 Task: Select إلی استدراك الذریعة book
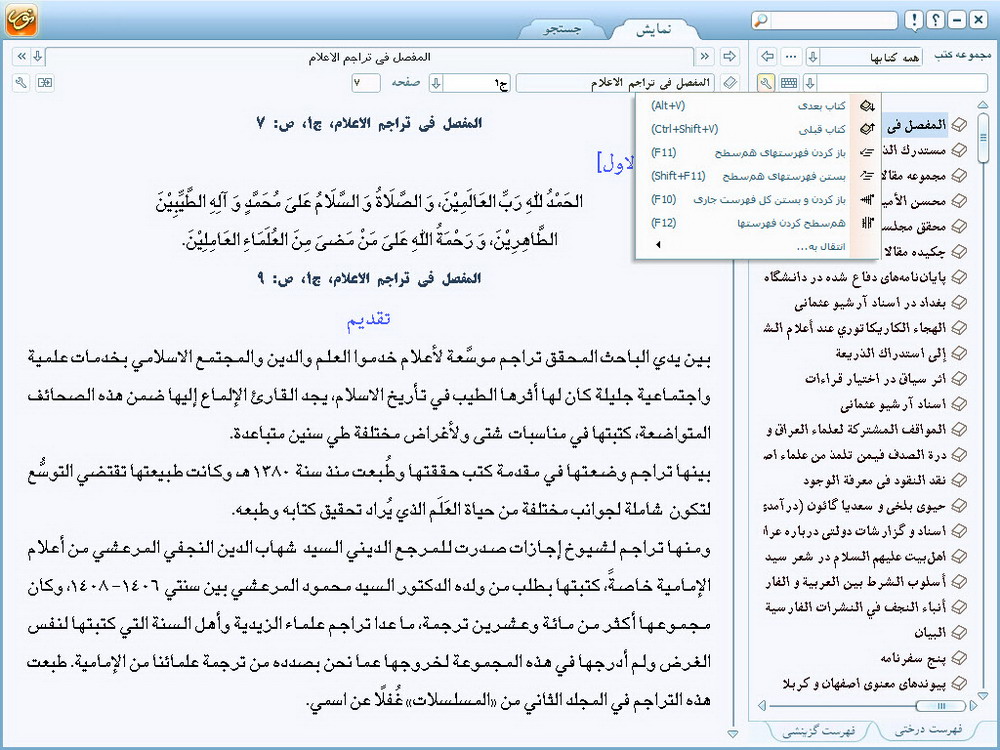[x=891, y=353]
